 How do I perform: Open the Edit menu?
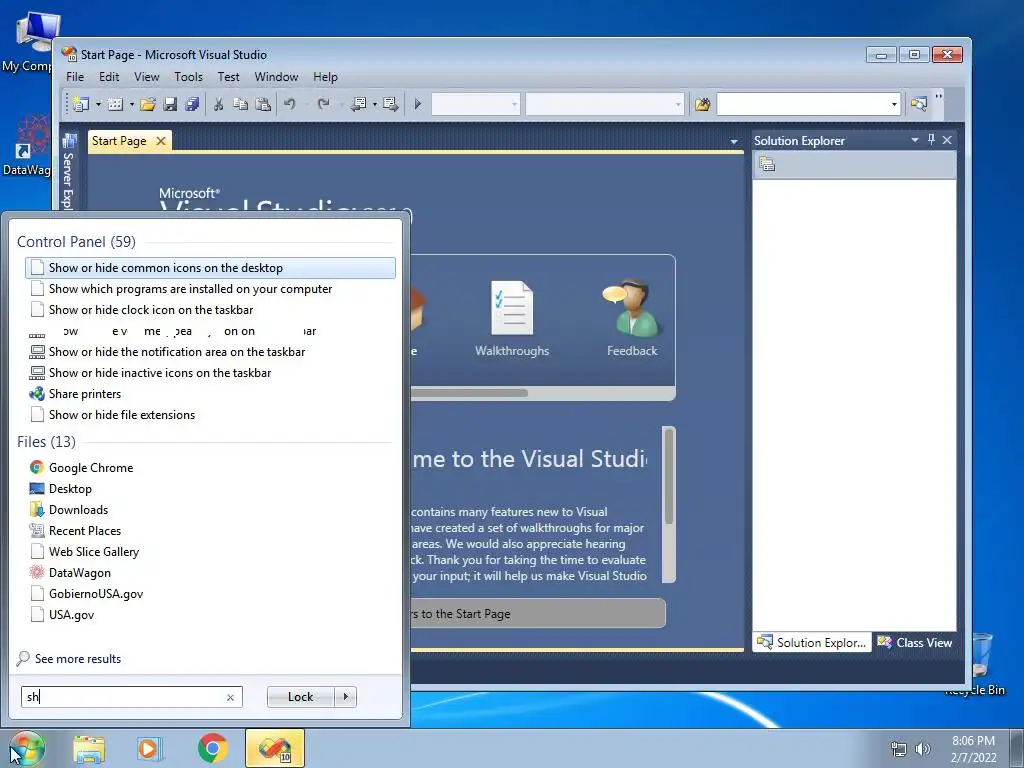pos(109,77)
